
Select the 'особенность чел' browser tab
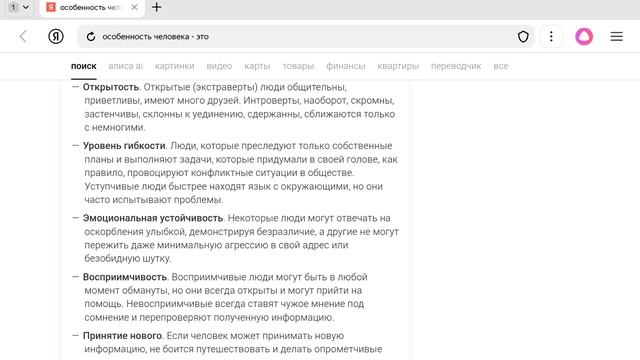pyautogui.click(x=92, y=8)
